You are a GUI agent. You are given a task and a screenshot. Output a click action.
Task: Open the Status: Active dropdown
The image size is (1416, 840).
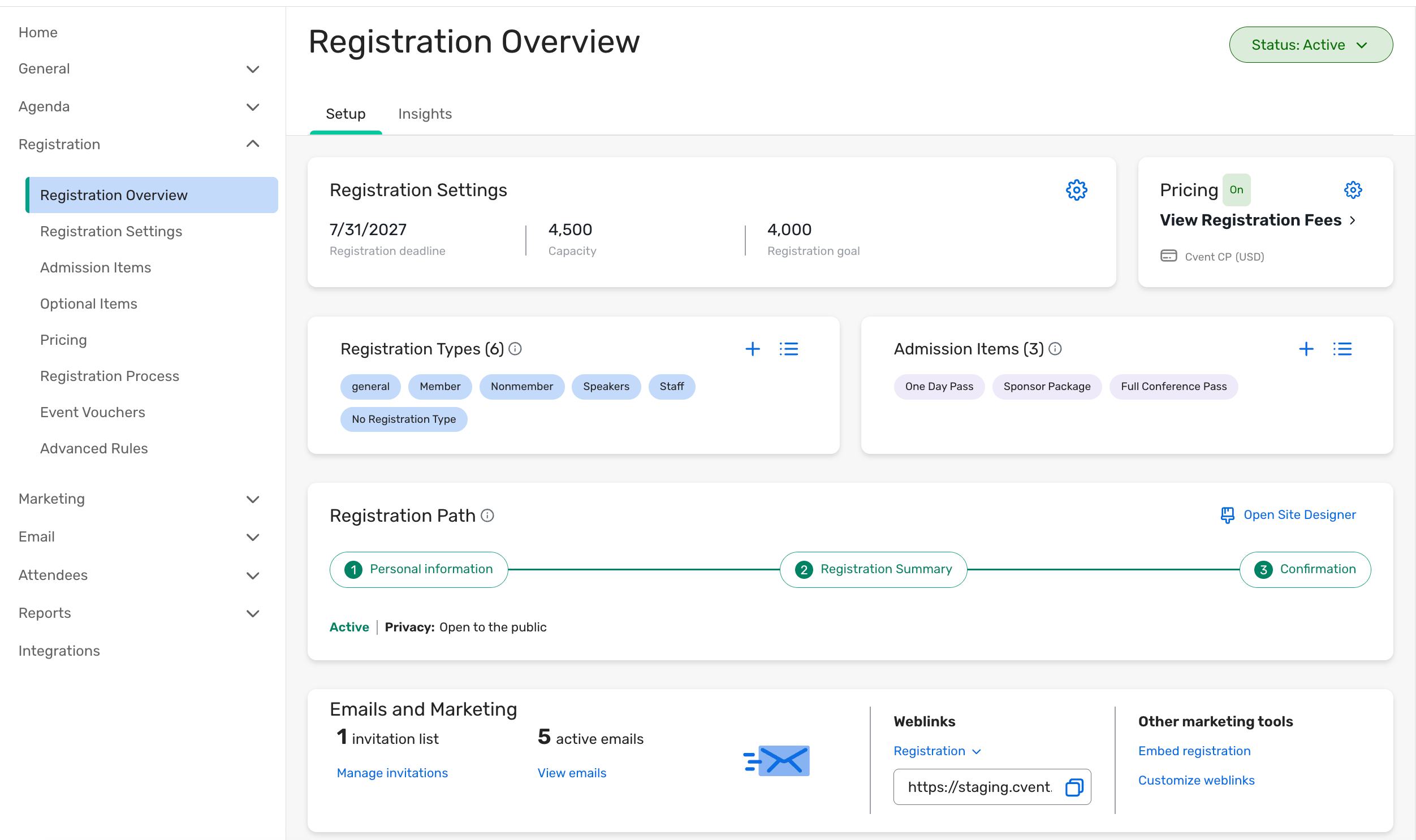(x=1310, y=45)
